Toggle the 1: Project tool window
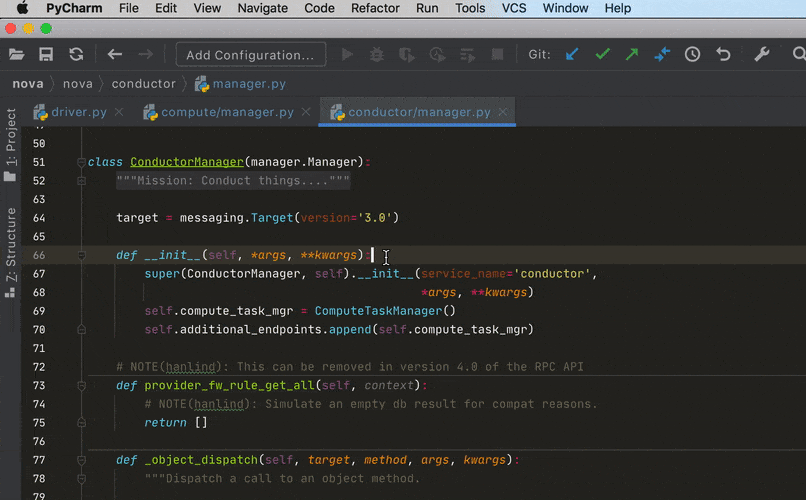806x500 pixels. (11, 141)
